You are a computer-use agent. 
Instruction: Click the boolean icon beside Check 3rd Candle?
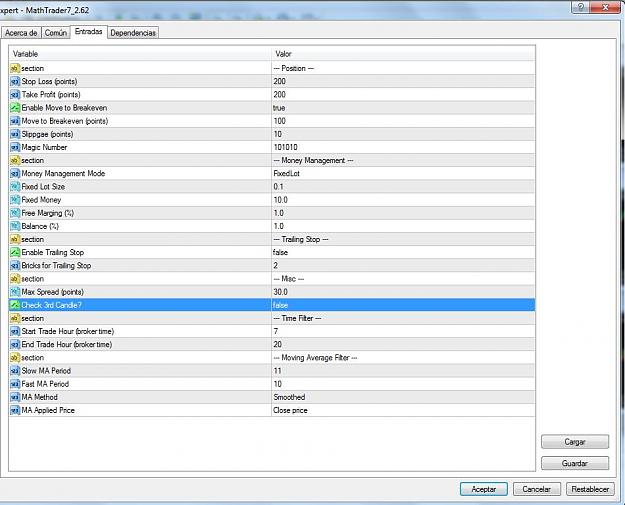[x=15, y=305]
